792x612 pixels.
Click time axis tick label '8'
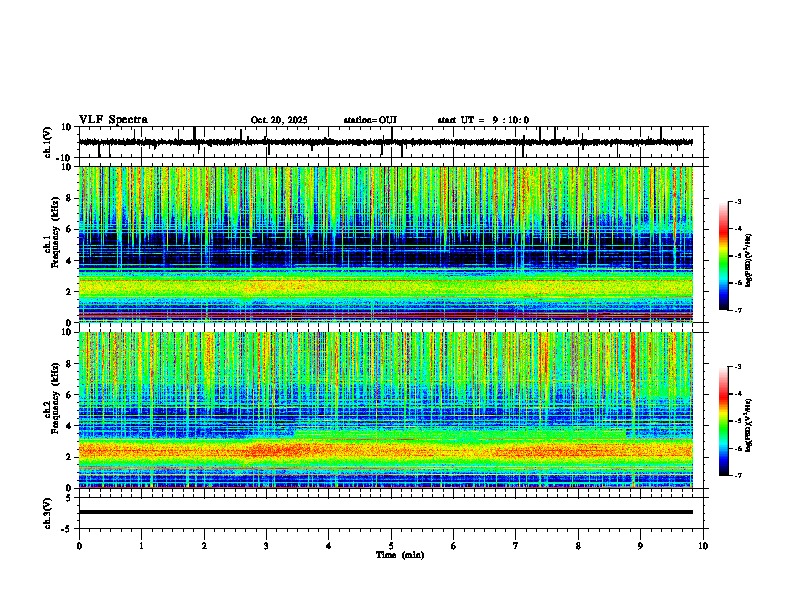click(578, 546)
